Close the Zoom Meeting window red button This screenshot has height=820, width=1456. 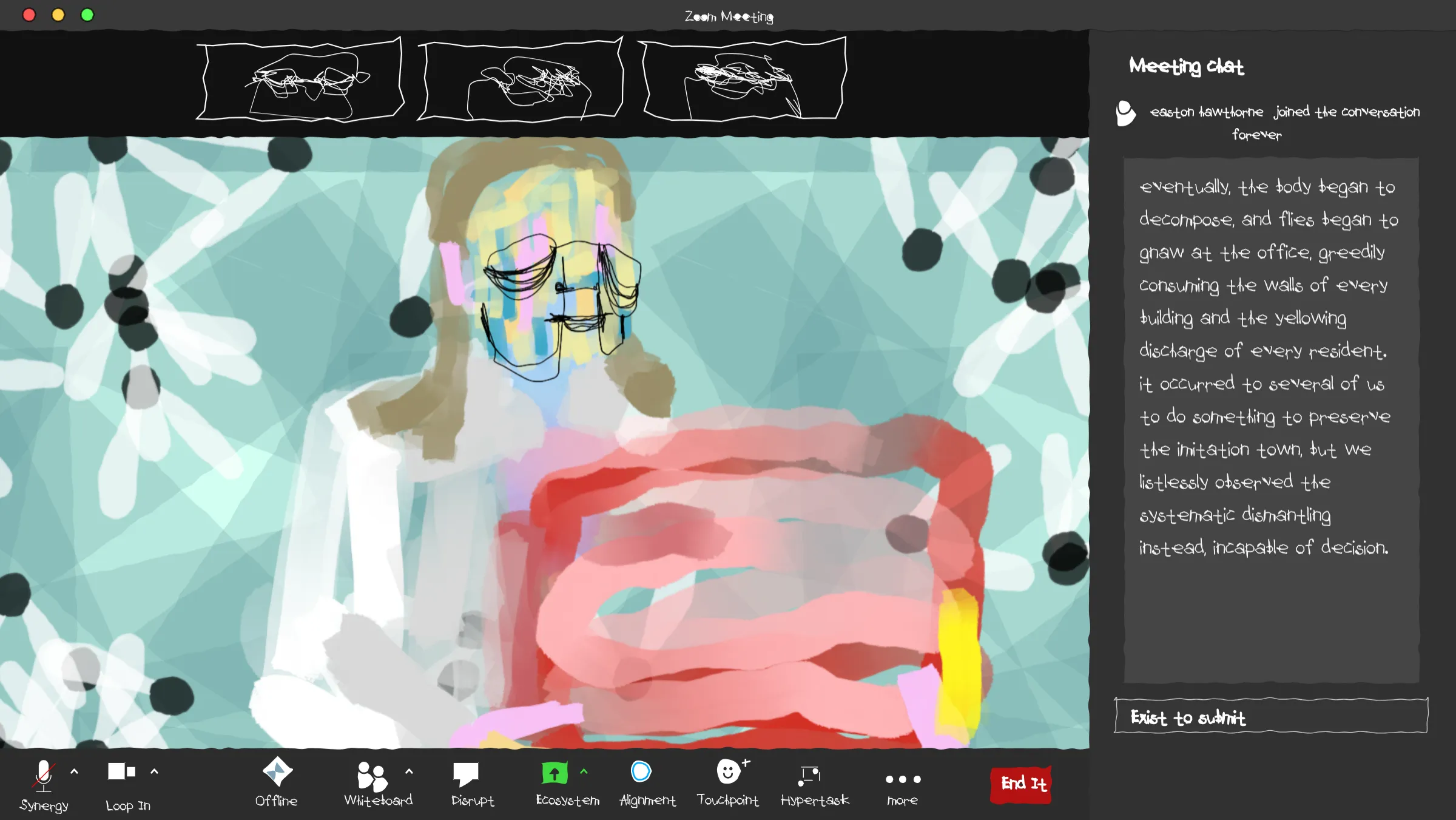pyautogui.click(x=29, y=15)
